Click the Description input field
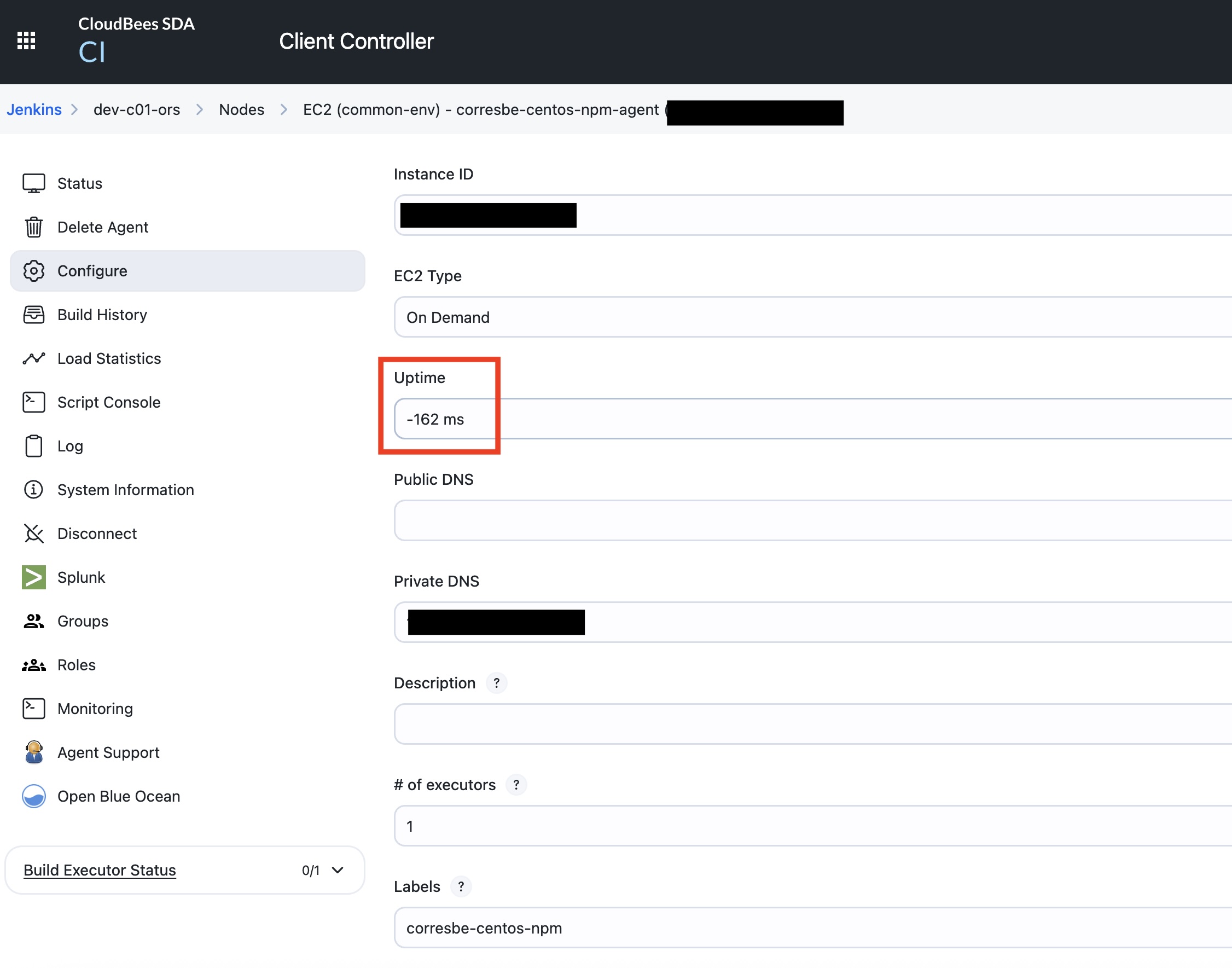The image size is (1232, 968). point(812,724)
